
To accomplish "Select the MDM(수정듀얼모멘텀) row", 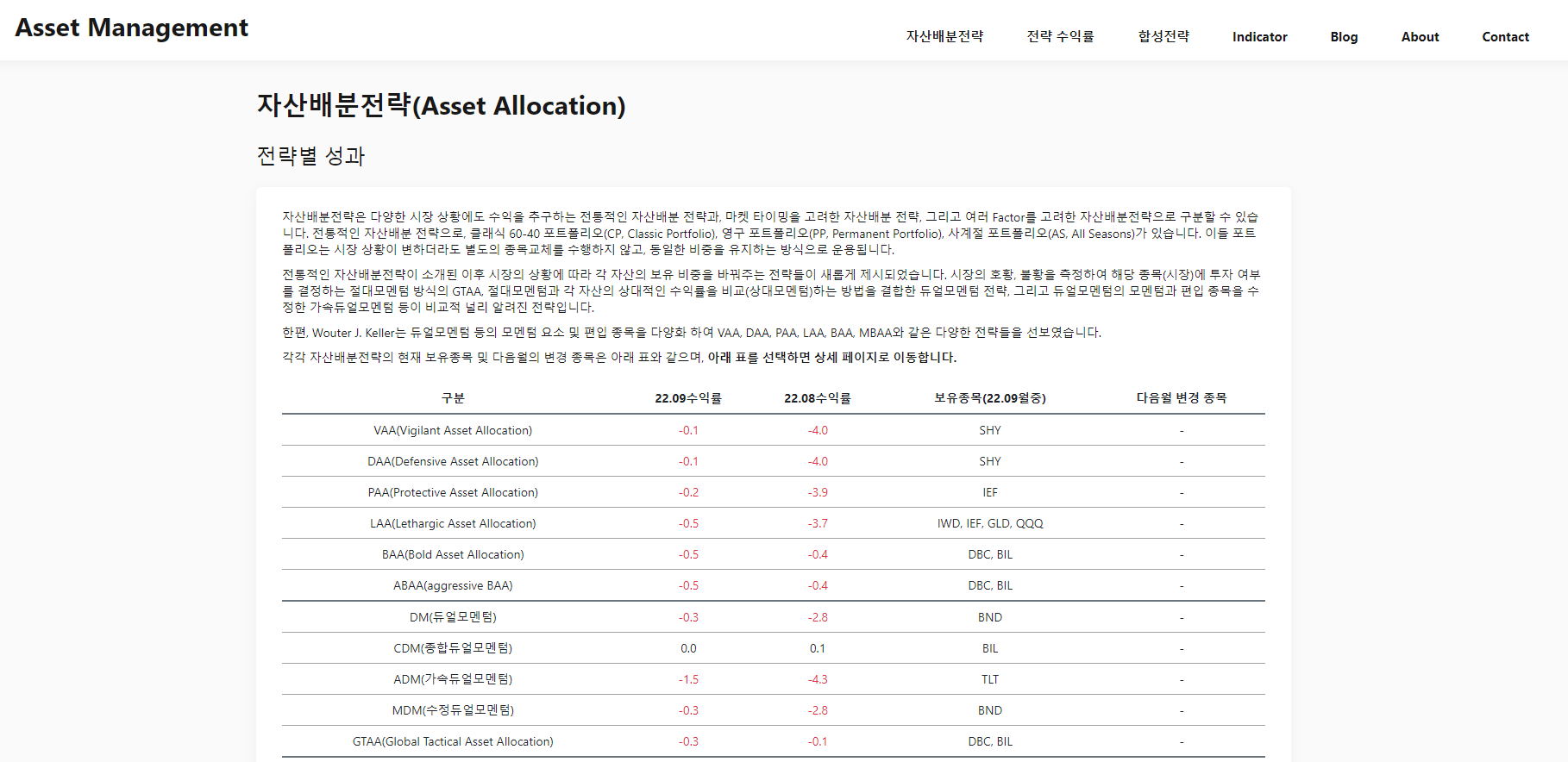I will 773,710.
